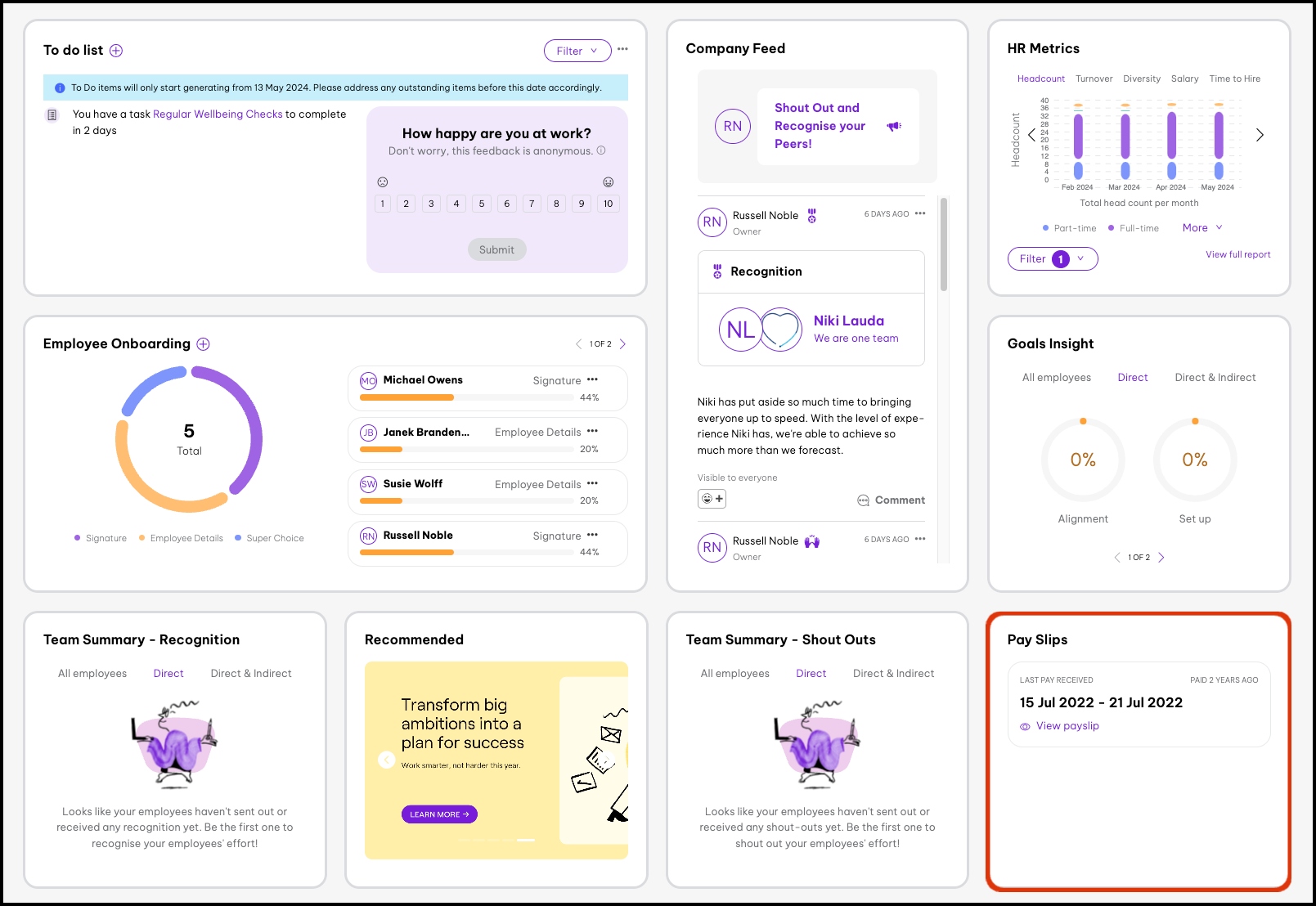Switch to the Turnover tab

click(x=1094, y=79)
